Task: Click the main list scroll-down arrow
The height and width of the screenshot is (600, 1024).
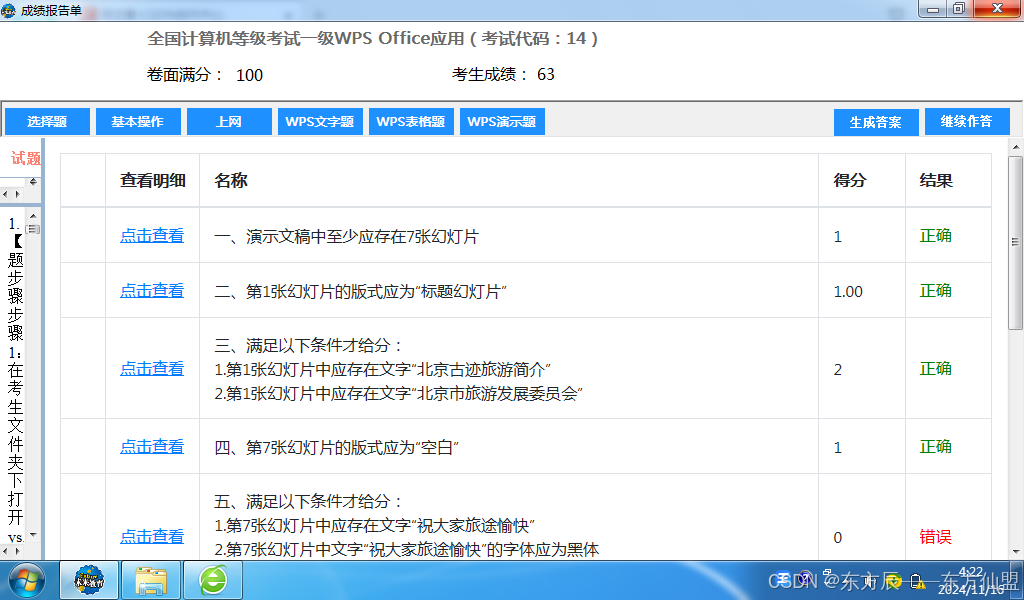Action: tap(1015, 552)
